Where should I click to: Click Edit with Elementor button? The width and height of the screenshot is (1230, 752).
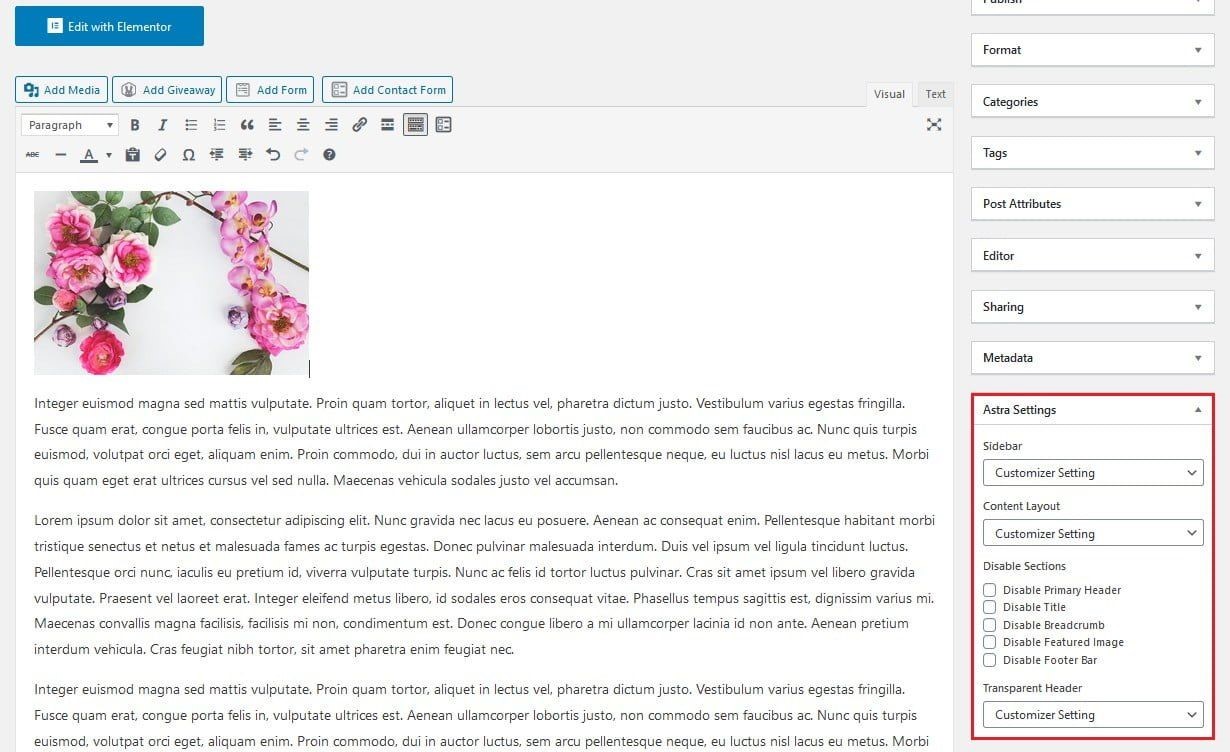(x=109, y=27)
